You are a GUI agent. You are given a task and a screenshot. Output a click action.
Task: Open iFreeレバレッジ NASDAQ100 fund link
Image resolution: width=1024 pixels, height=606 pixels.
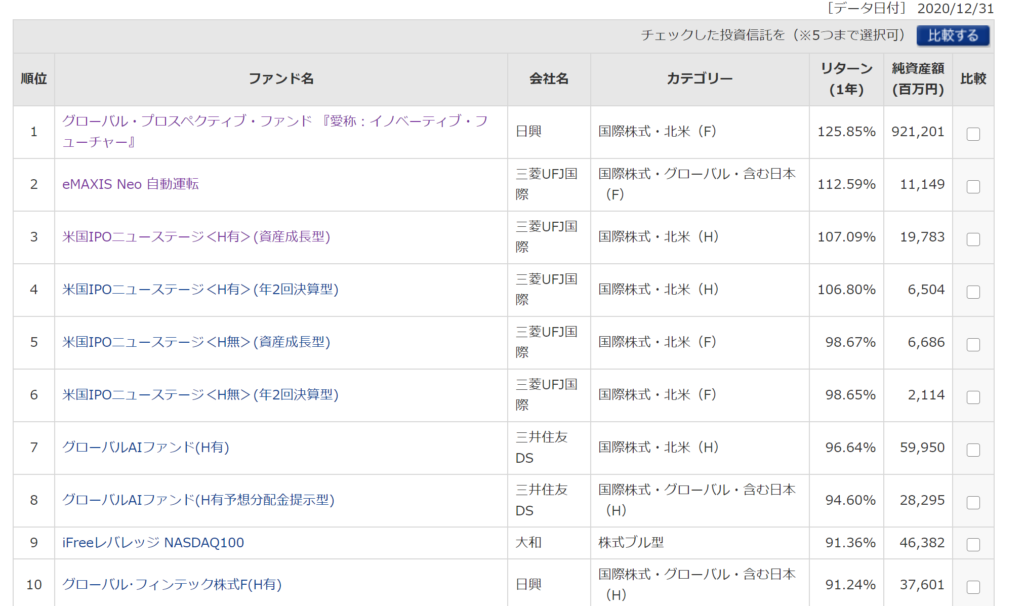(x=153, y=543)
